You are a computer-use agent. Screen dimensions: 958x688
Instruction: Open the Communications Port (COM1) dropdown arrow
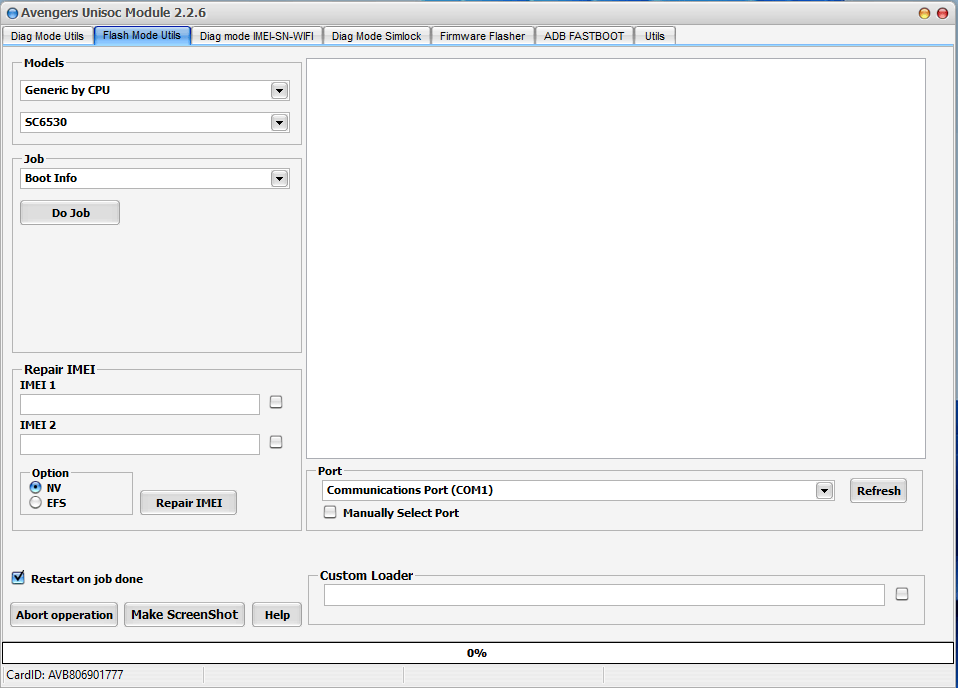click(x=824, y=490)
